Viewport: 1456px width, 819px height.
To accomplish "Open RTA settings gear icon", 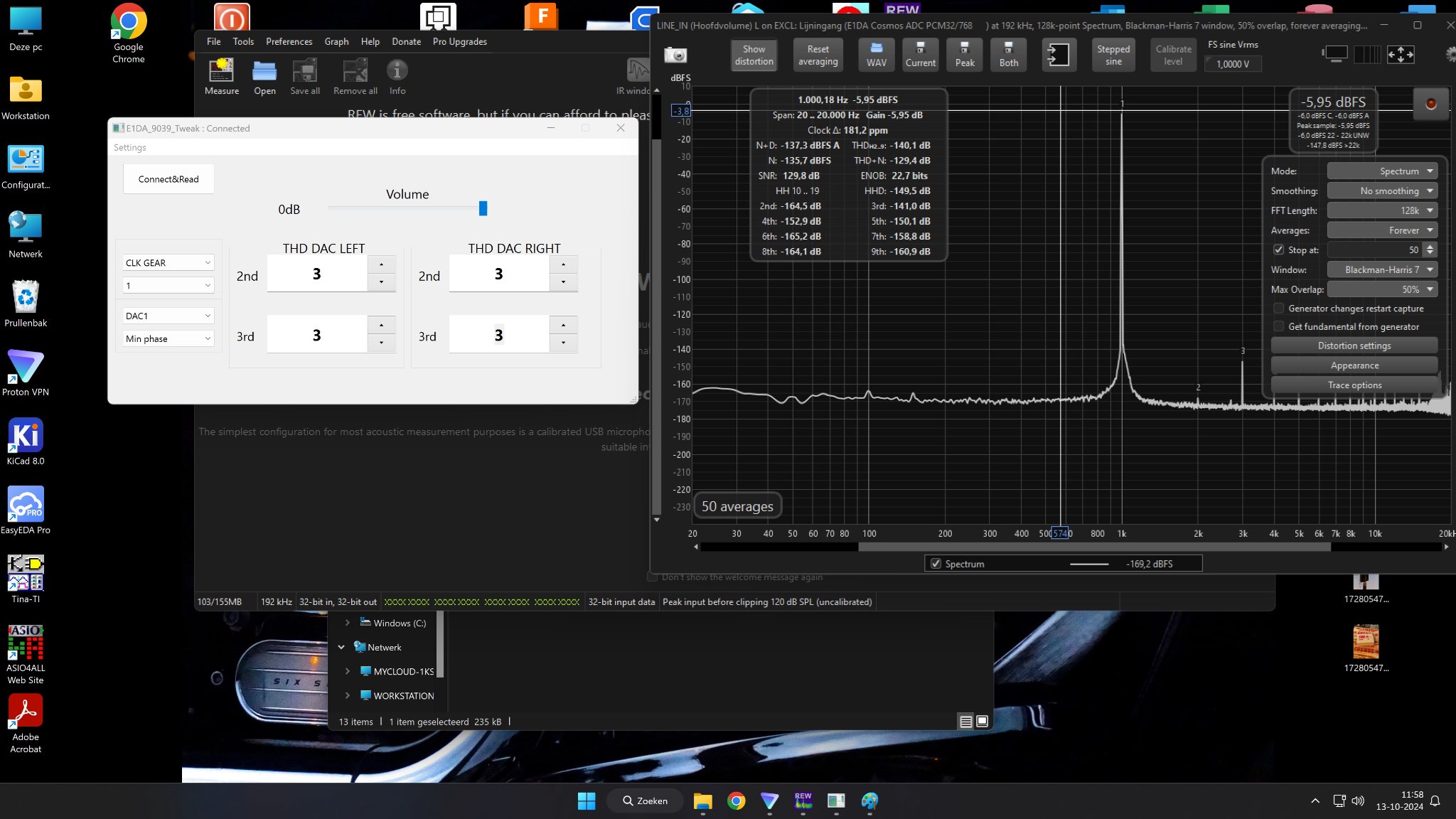I will (1450, 54).
